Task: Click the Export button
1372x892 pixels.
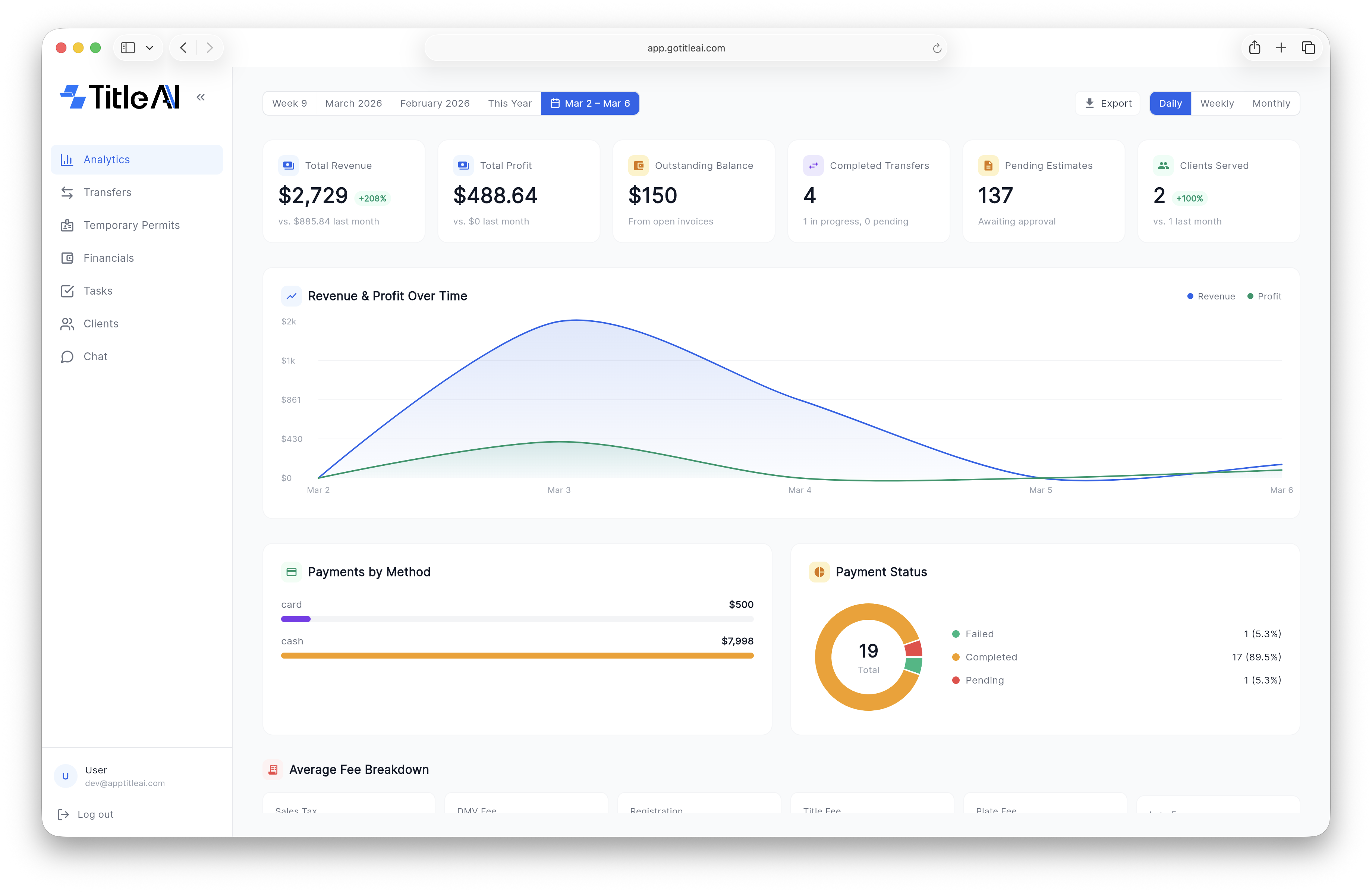Action: (x=1107, y=104)
